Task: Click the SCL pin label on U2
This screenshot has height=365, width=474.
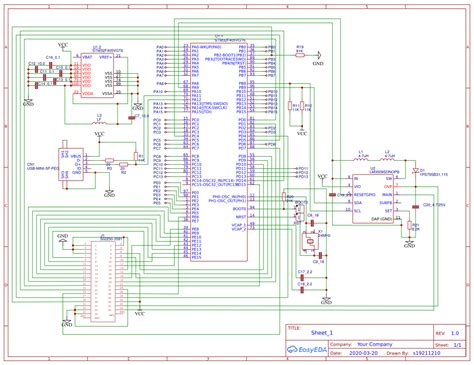Action: pos(357,211)
